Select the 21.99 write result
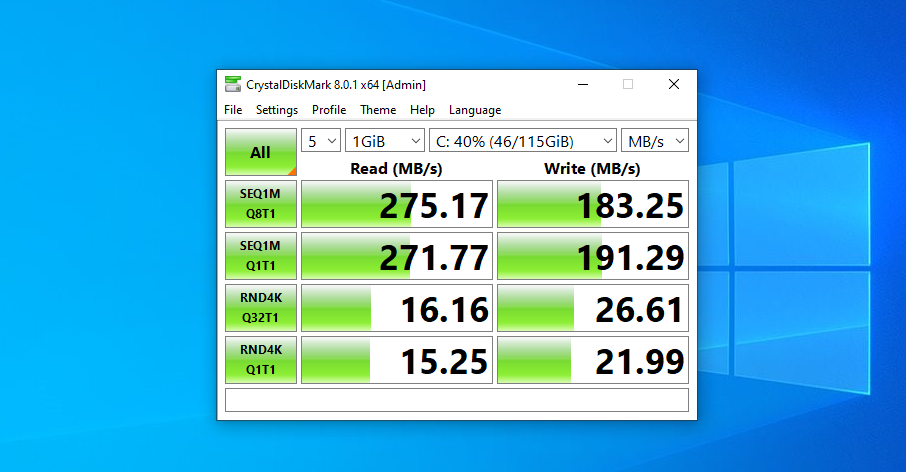This screenshot has height=472, width=906. (593, 360)
